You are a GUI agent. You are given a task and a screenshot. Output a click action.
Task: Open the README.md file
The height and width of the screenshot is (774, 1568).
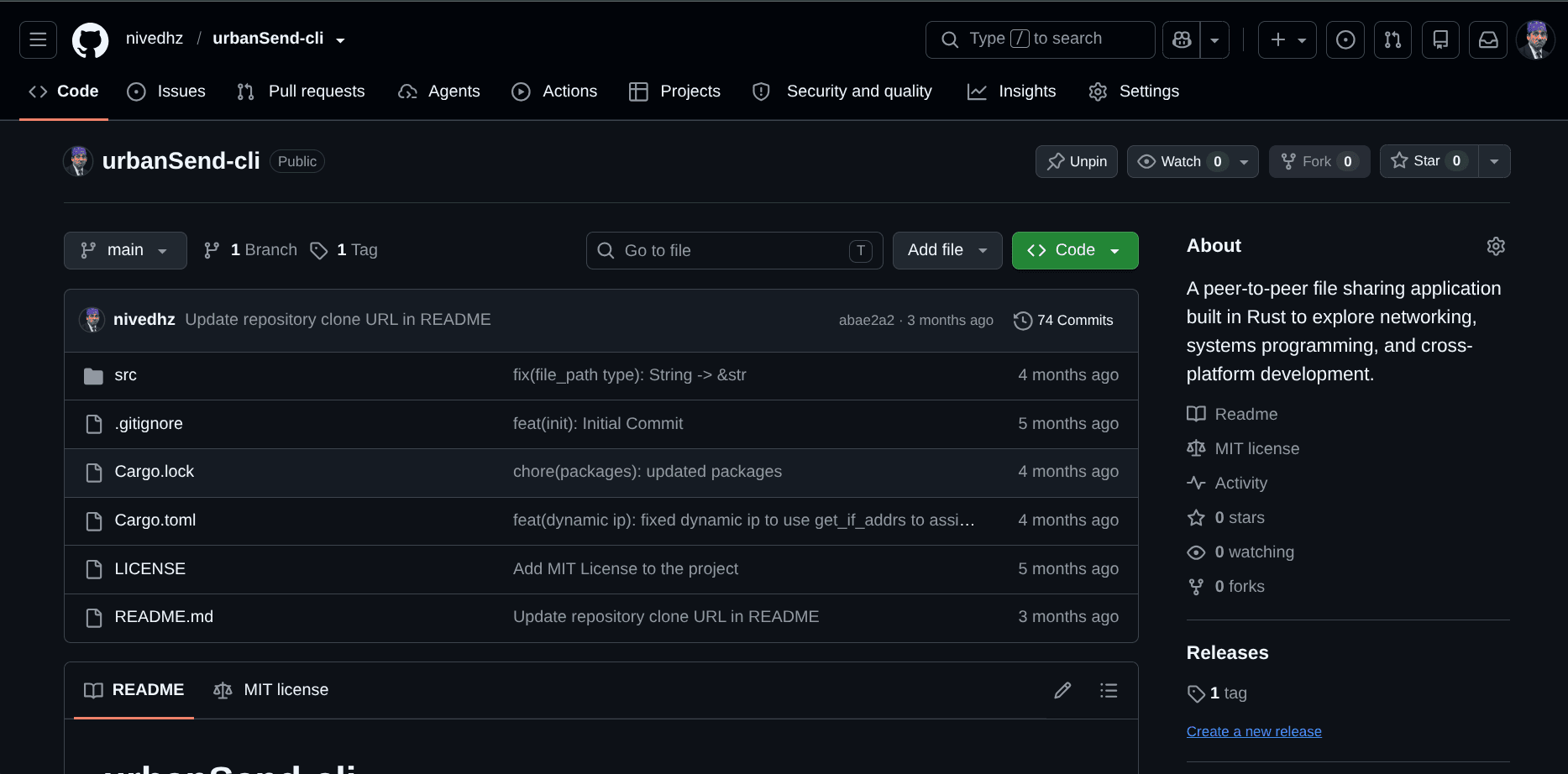coord(164,617)
